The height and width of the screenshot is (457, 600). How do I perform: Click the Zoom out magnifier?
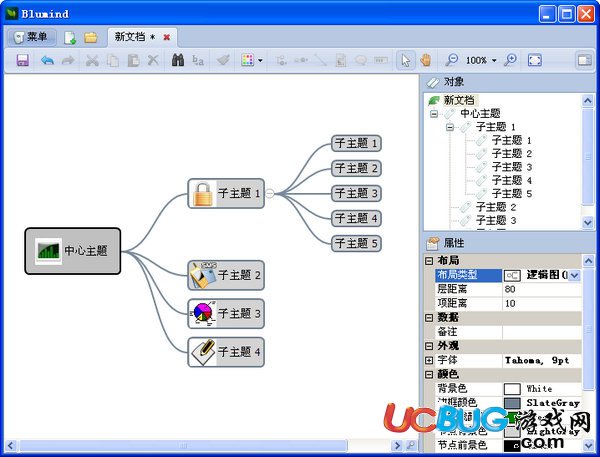[452, 60]
